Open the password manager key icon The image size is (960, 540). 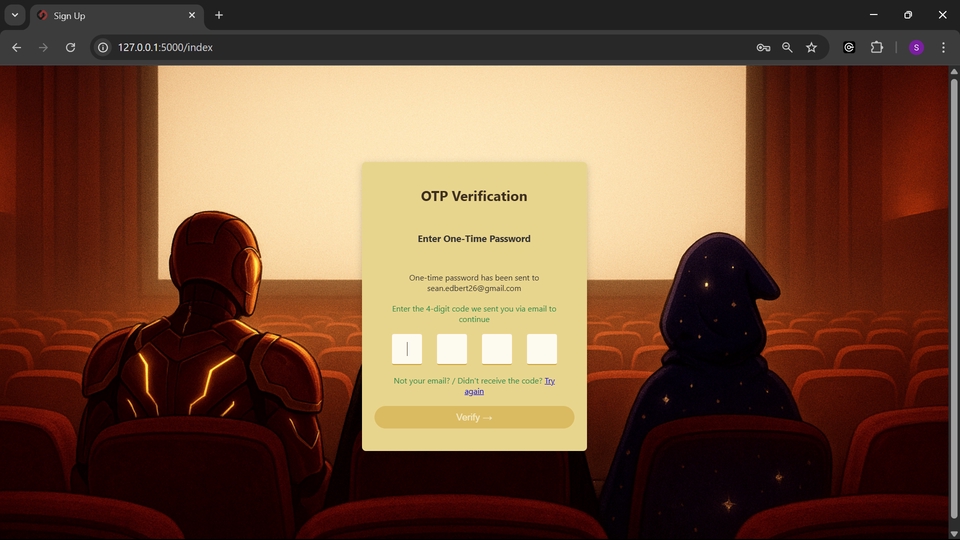coord(763,47)
